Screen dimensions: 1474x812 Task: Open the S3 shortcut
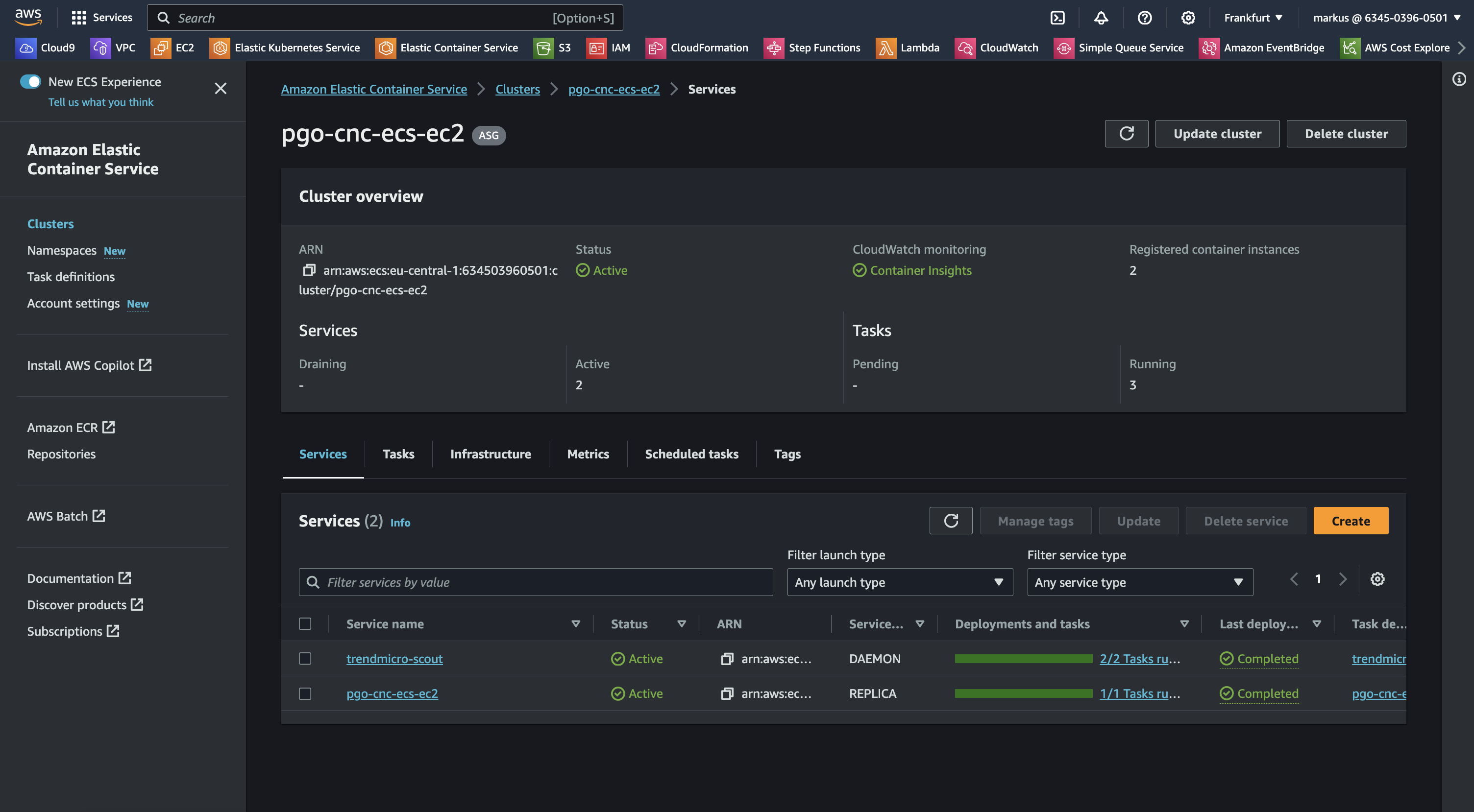(552, 48)
